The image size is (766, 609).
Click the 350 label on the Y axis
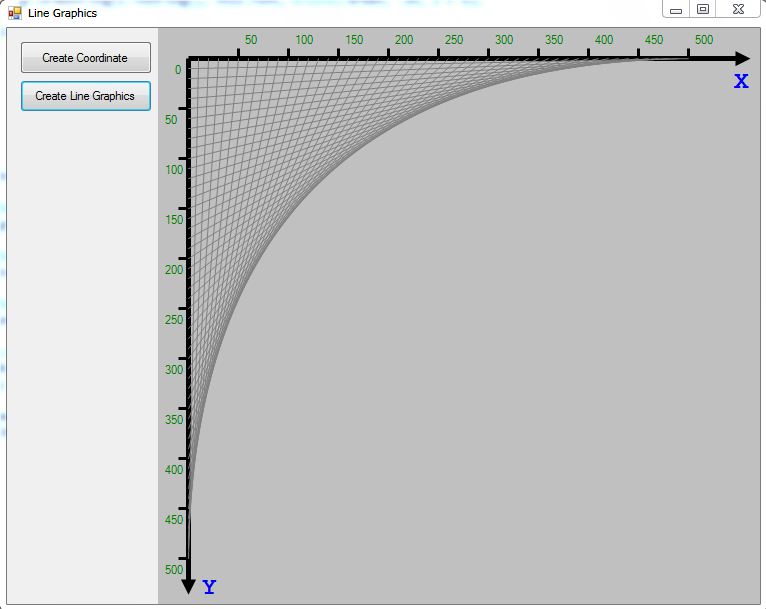(174, 419)
